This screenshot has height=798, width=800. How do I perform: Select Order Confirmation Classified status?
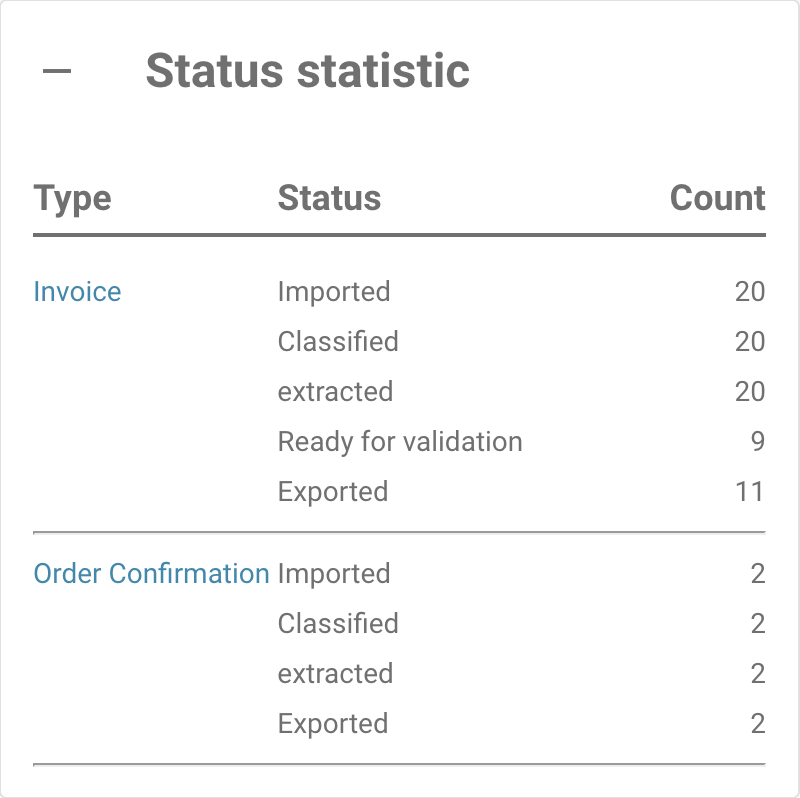click(x=338, y=624)
